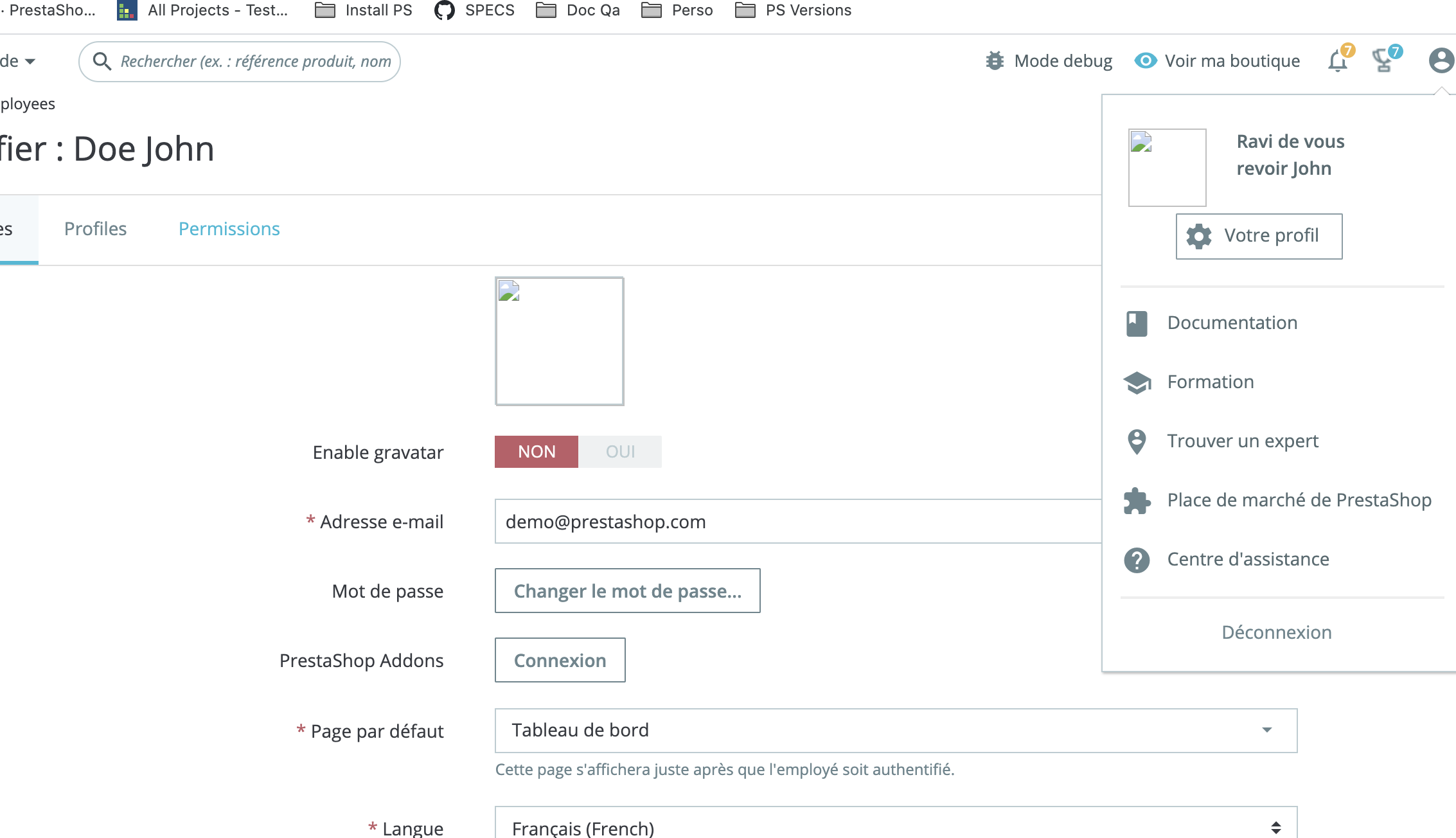Viewport: 1456px width, 838px height.
Task: Click the employee account avatar icon
Action: click(1441, 61)
